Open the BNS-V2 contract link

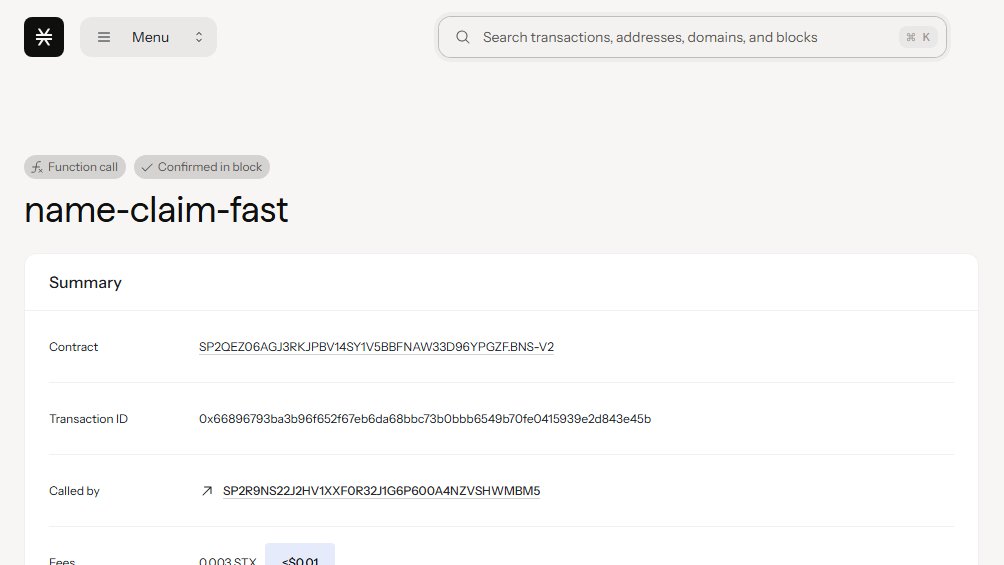[376, 347]
